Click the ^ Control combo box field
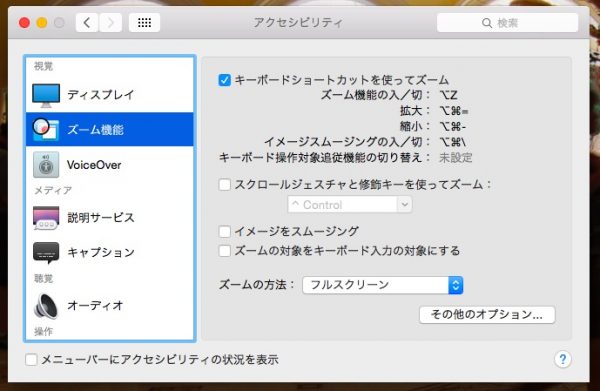This screenshot has height=391, width=600. (x=350, y=205)
